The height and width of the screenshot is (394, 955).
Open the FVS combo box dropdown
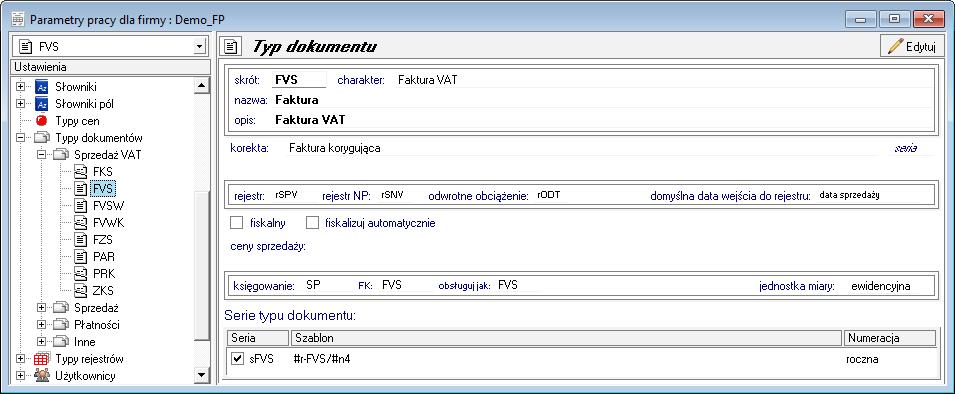coord(199,46)
